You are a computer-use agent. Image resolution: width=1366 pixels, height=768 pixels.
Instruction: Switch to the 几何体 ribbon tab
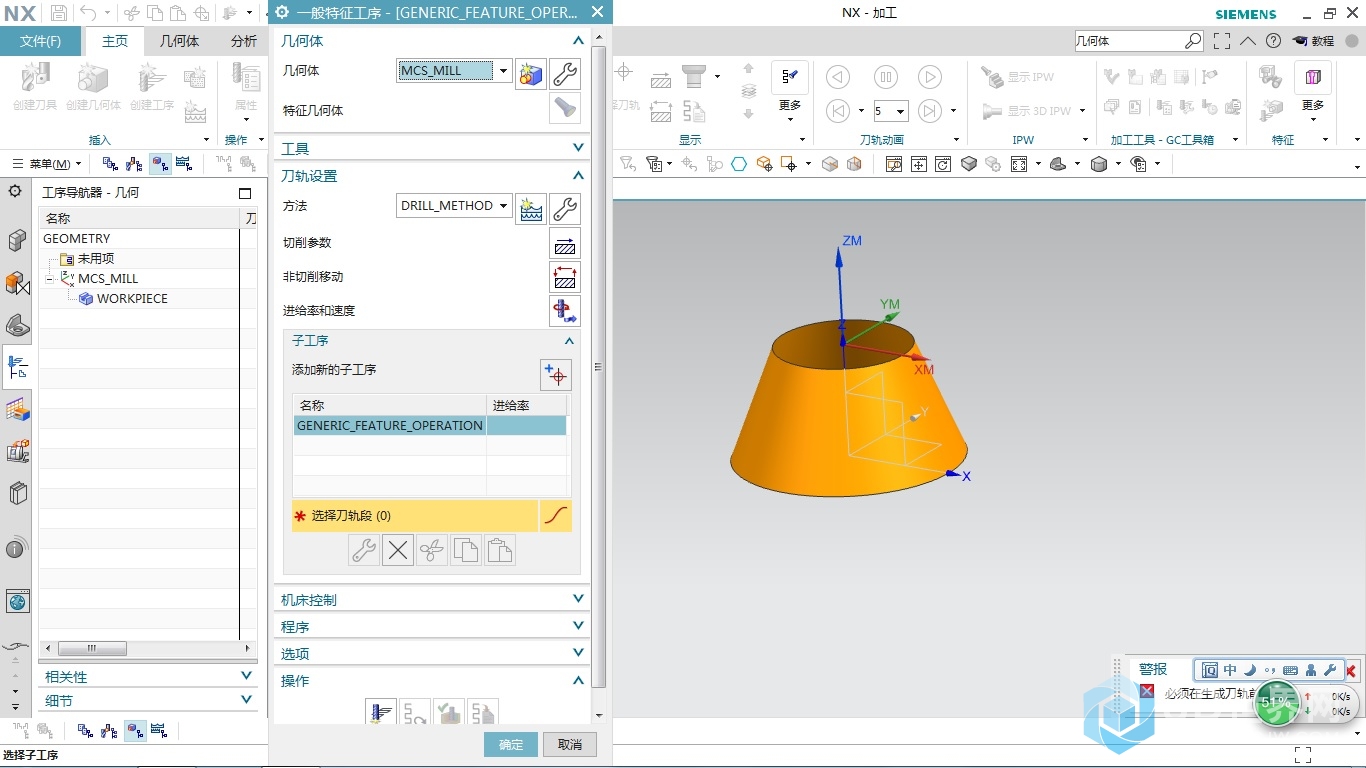pos(180,41)
